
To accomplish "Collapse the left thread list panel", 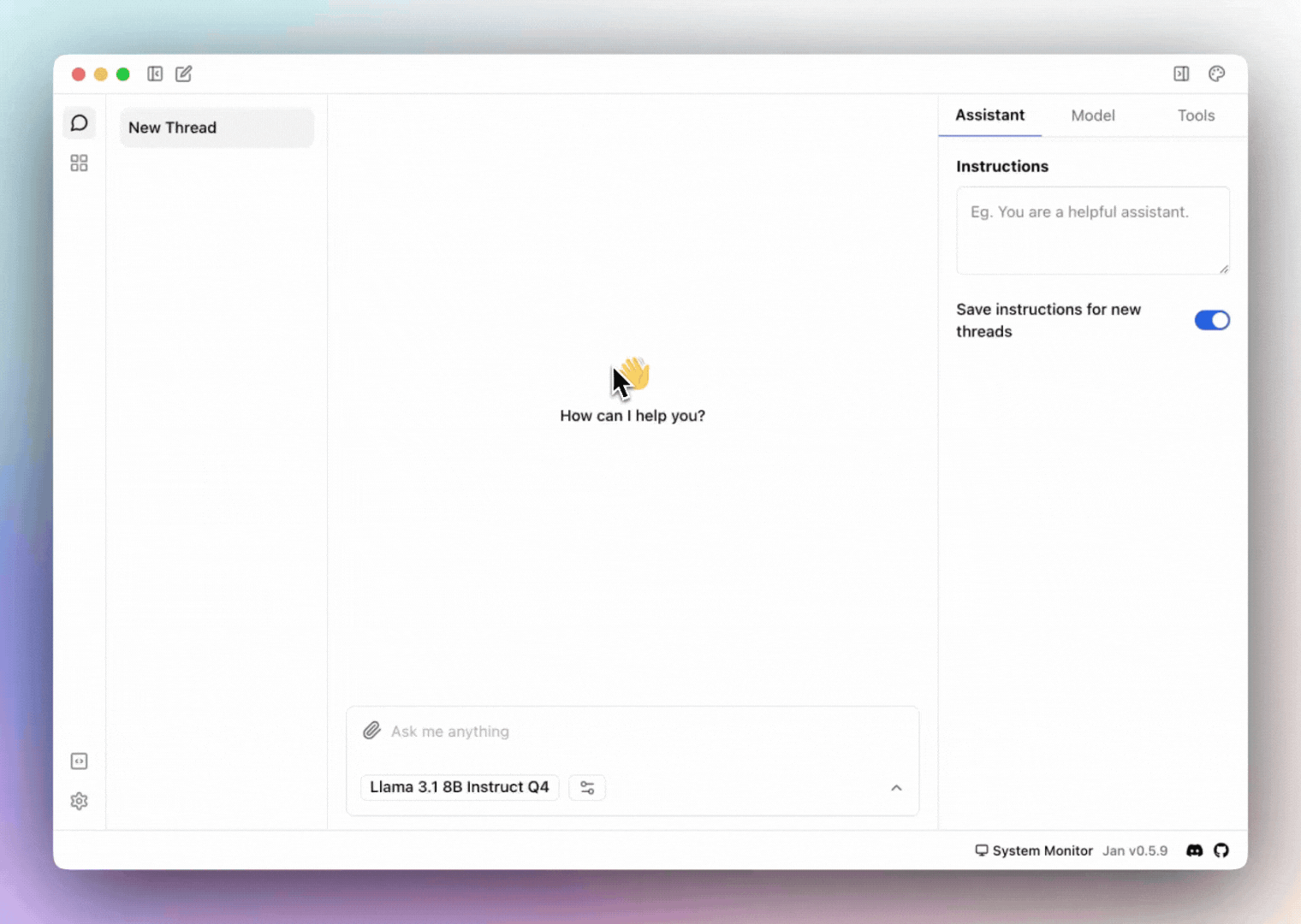I will 155,74.
